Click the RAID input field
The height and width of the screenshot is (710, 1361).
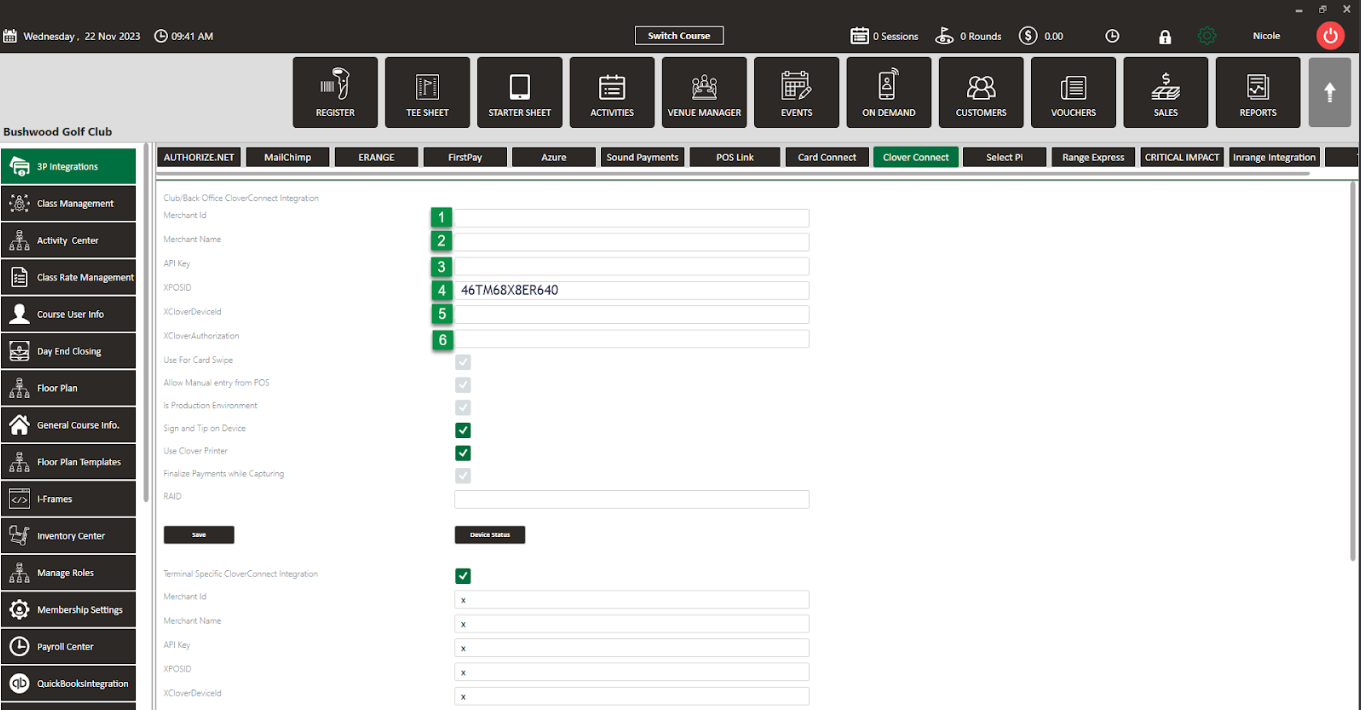coord(631,499)
